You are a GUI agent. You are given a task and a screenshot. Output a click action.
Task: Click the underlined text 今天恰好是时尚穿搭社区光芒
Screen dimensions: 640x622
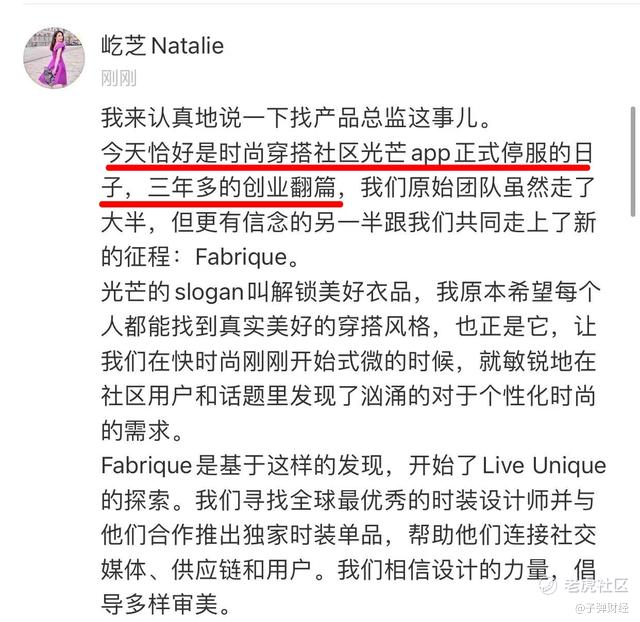[254, 153]
